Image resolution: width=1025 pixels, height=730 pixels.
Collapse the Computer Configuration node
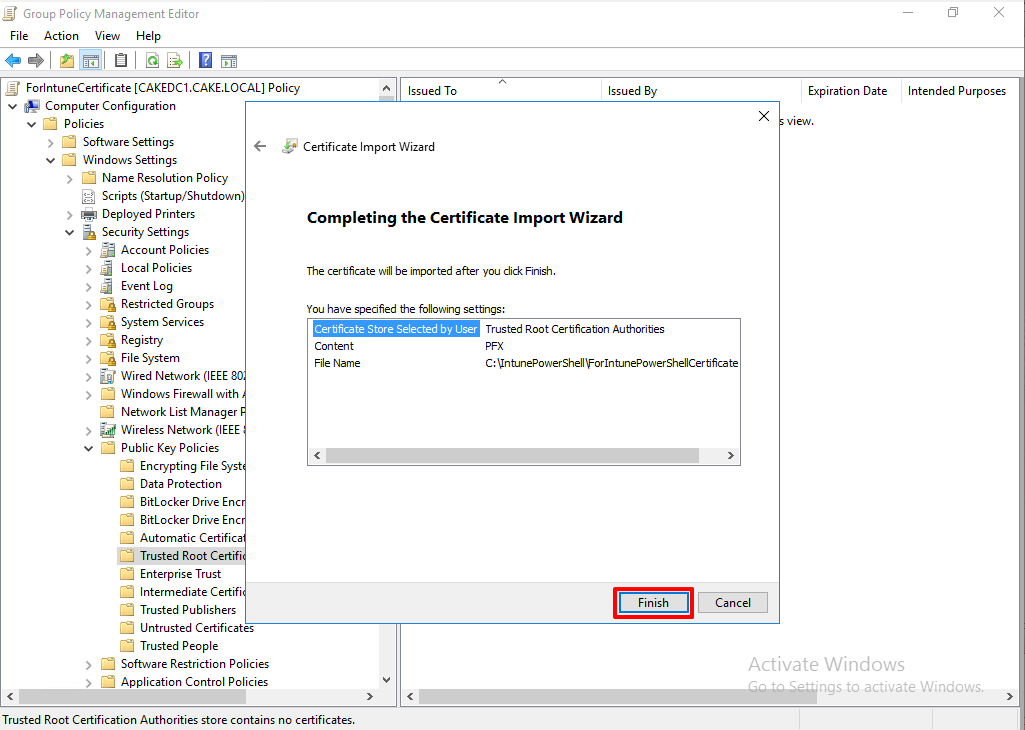(12, 106)
